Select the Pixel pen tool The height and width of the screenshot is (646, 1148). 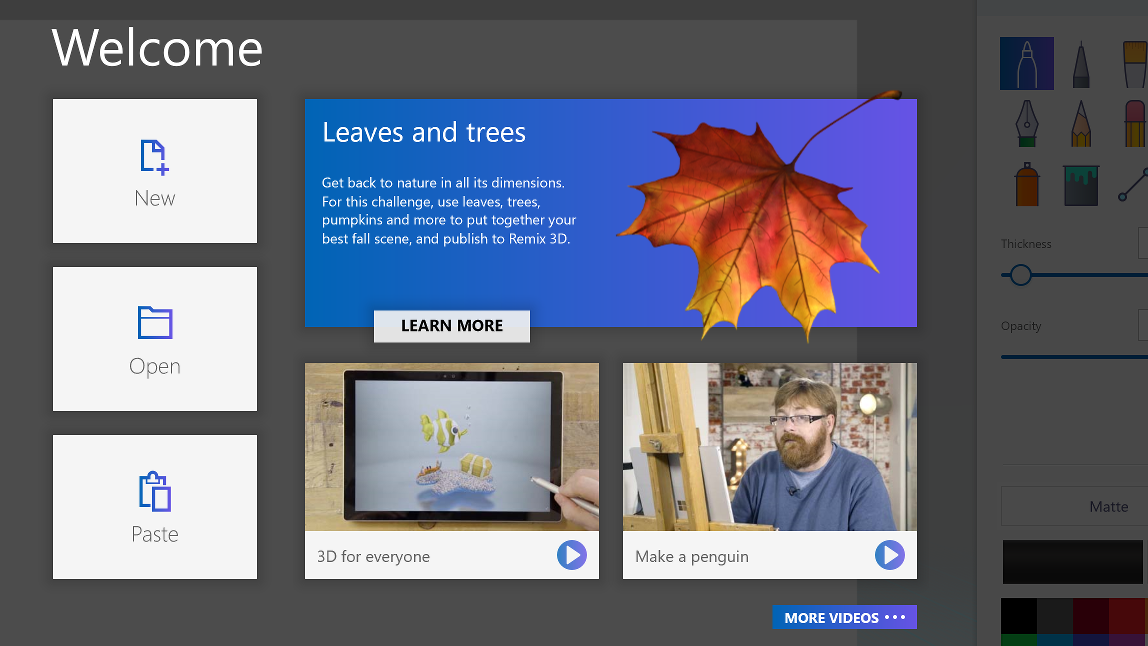click(x=1081, y=62)
